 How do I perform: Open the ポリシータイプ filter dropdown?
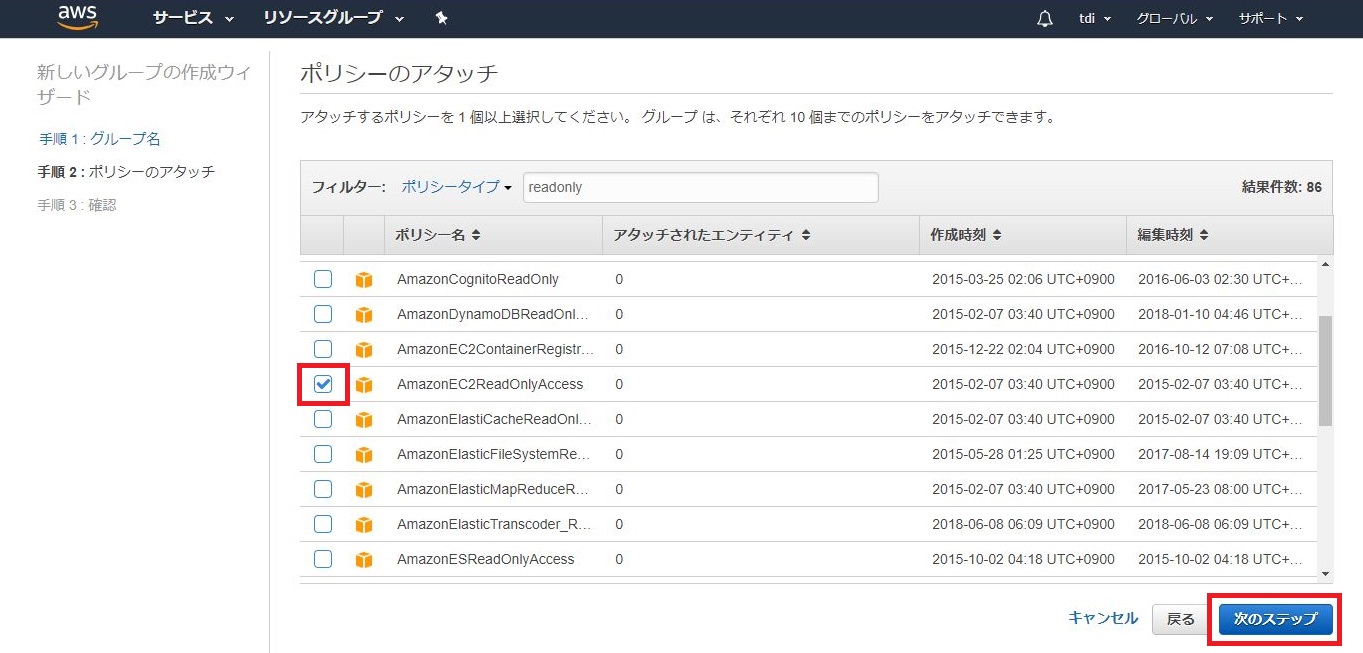coord(456,187)
